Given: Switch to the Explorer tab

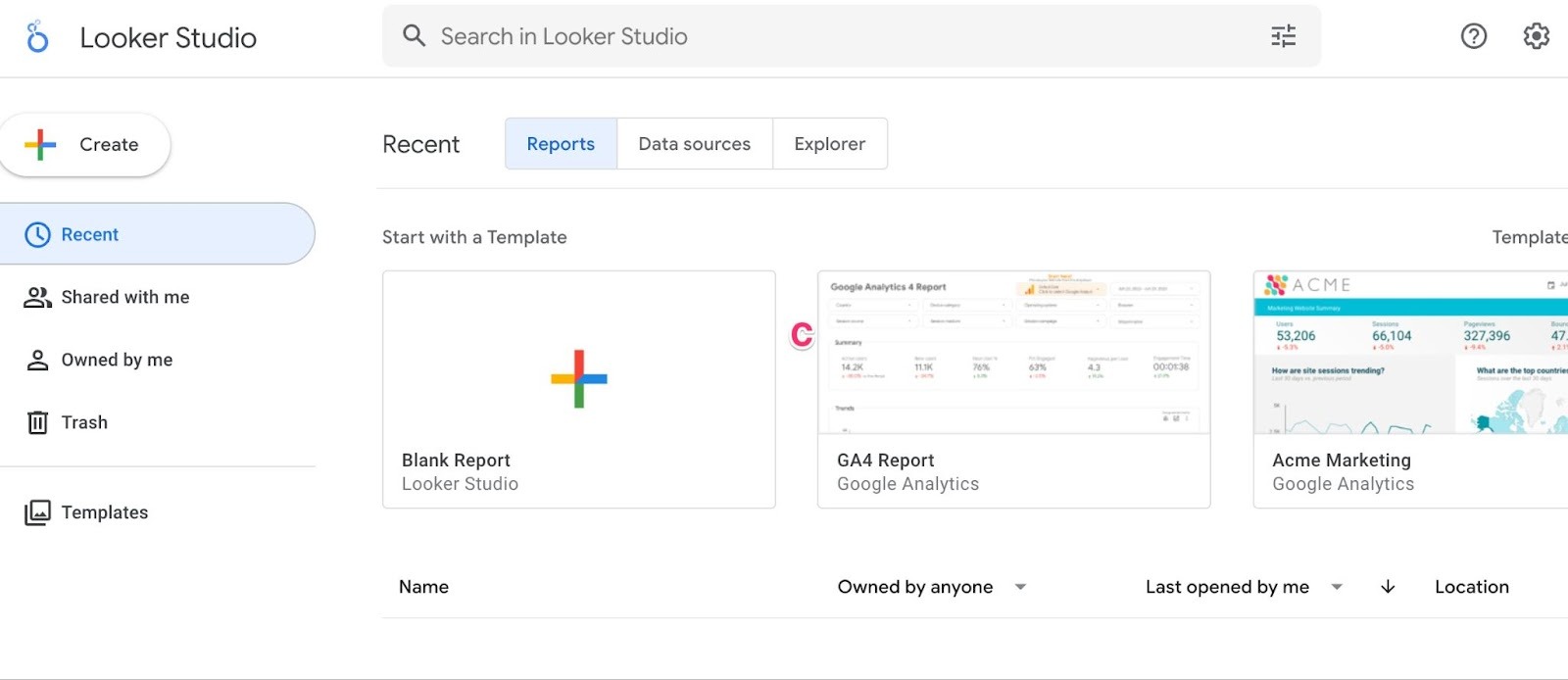Looking at the screenshot, I should pos(830,144).
